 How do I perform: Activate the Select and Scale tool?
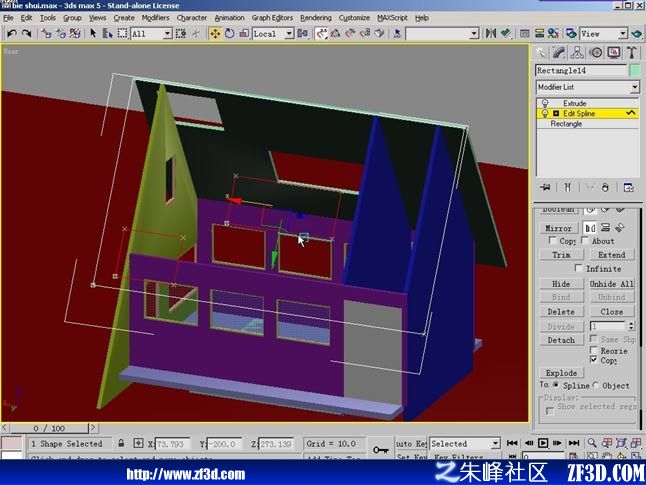[x=244, y=33]
